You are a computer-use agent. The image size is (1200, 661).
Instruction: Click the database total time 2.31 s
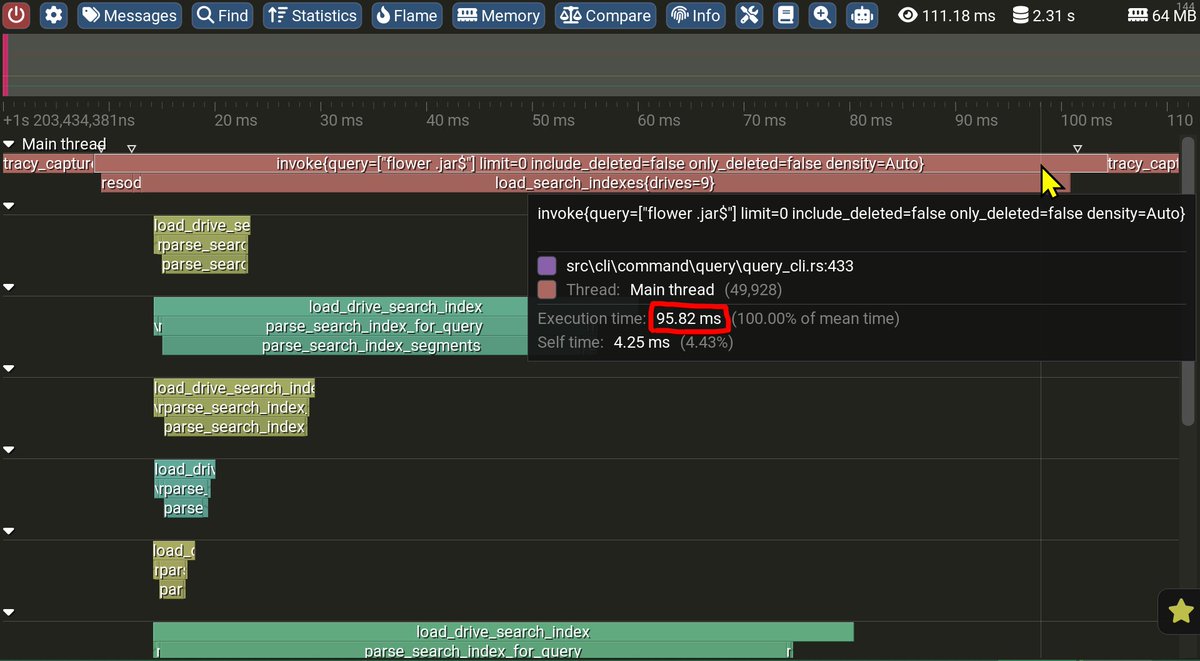click(1043, 15)
